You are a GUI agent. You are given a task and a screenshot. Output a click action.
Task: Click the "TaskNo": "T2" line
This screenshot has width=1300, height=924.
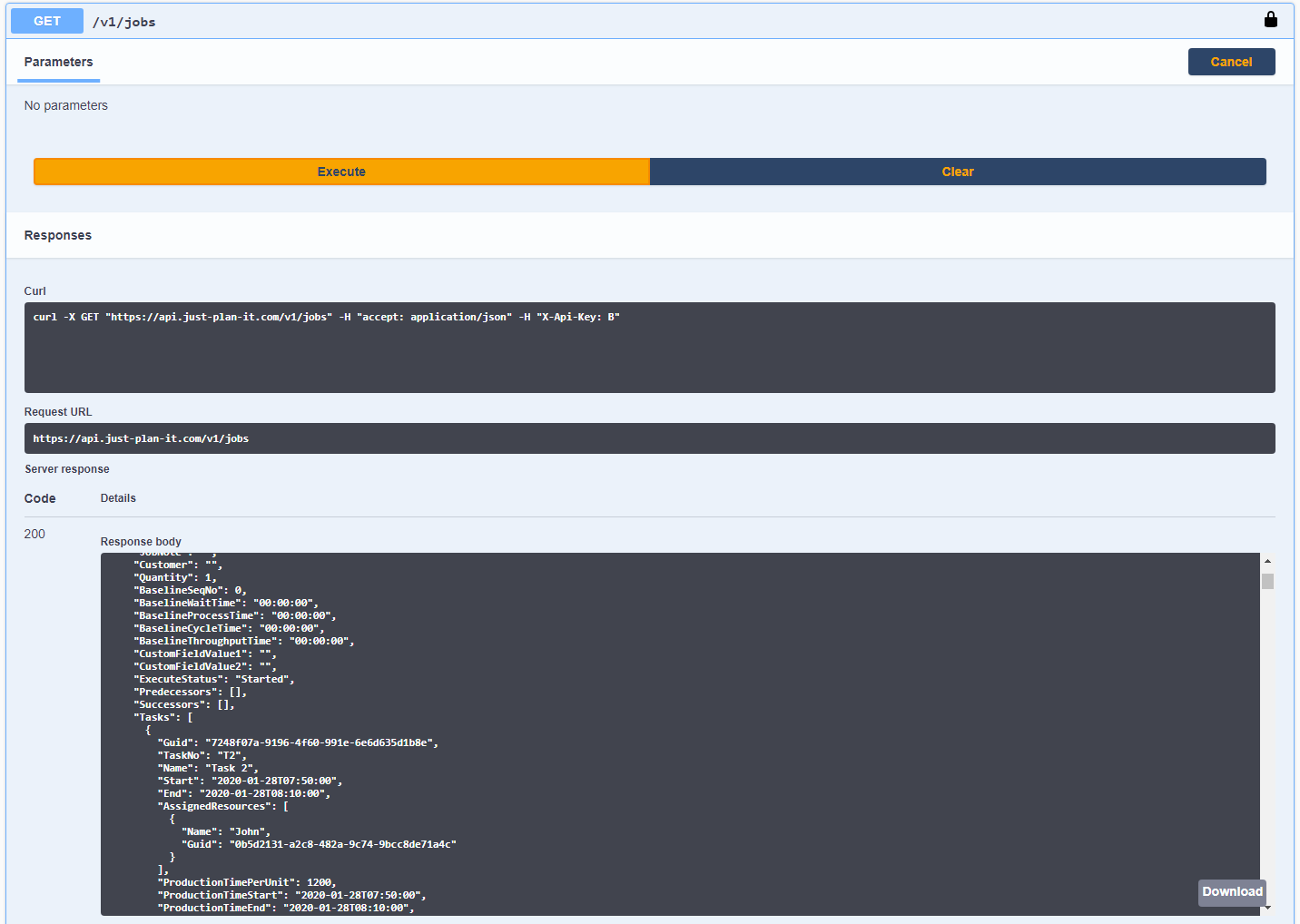(202, 755)
